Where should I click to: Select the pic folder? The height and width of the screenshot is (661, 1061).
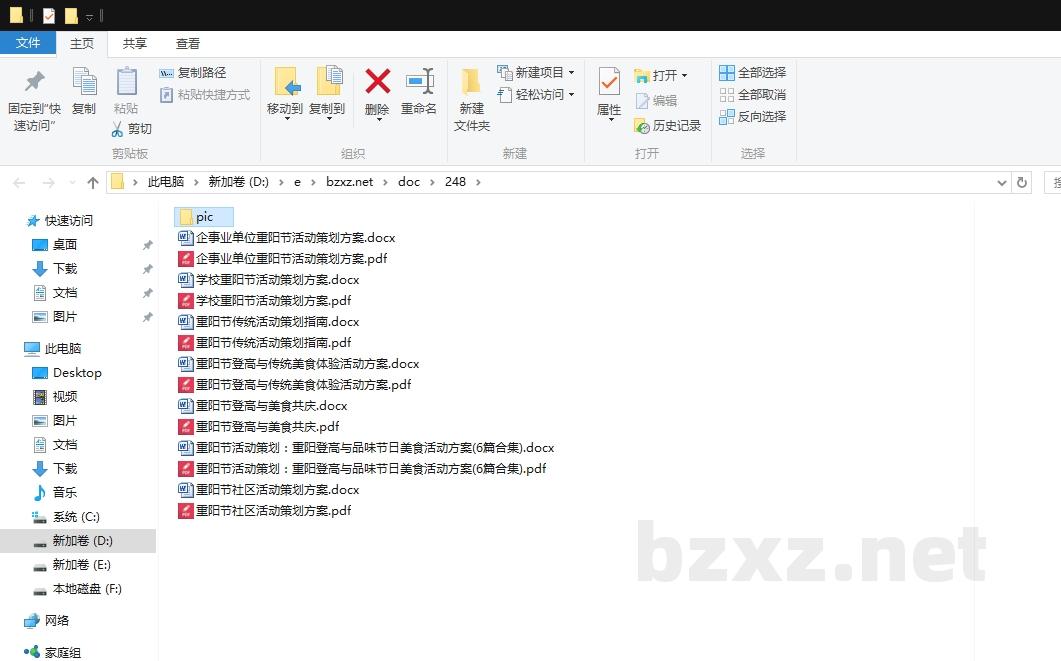coord(204,217)
